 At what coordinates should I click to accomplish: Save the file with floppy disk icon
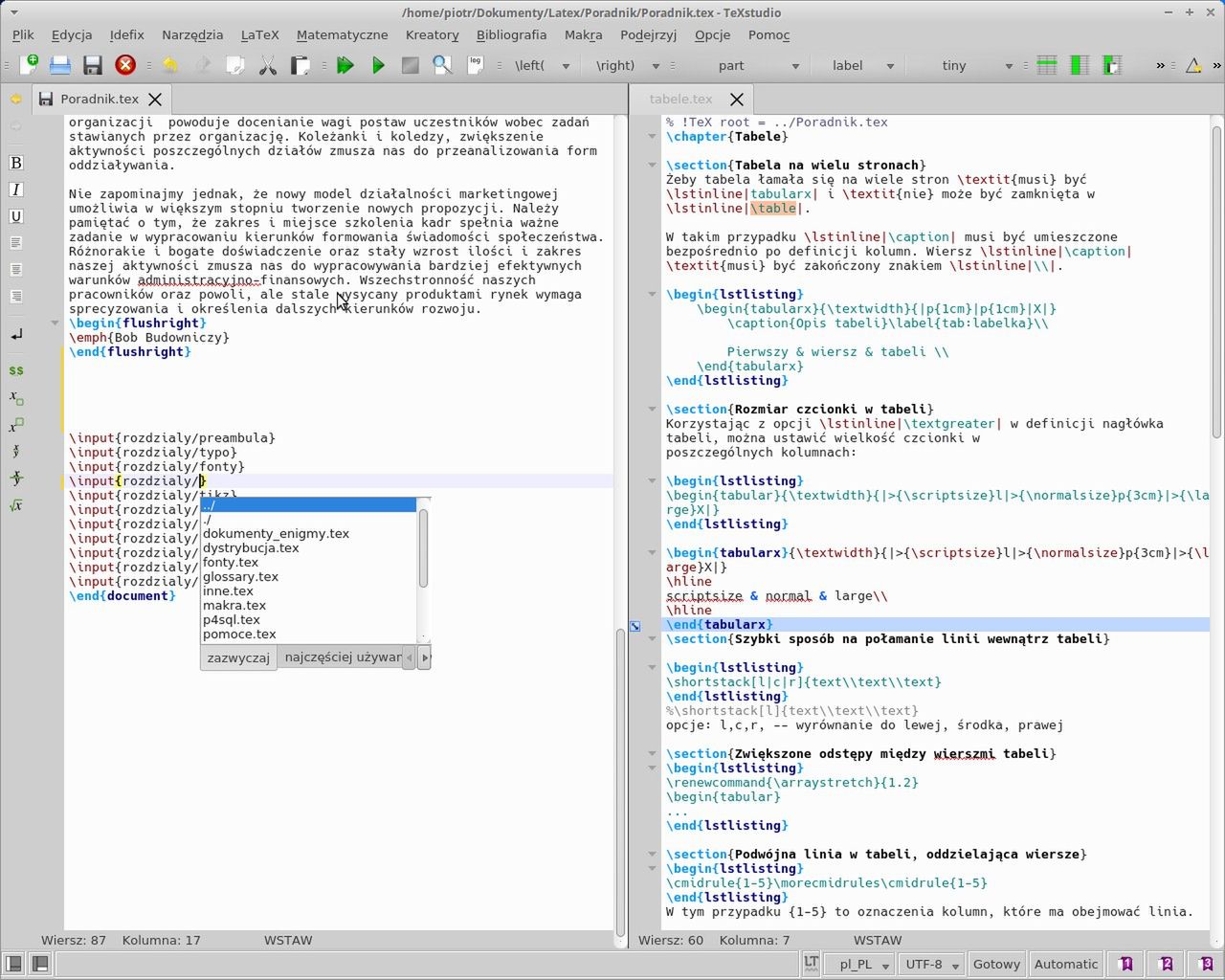pos(93,65)
